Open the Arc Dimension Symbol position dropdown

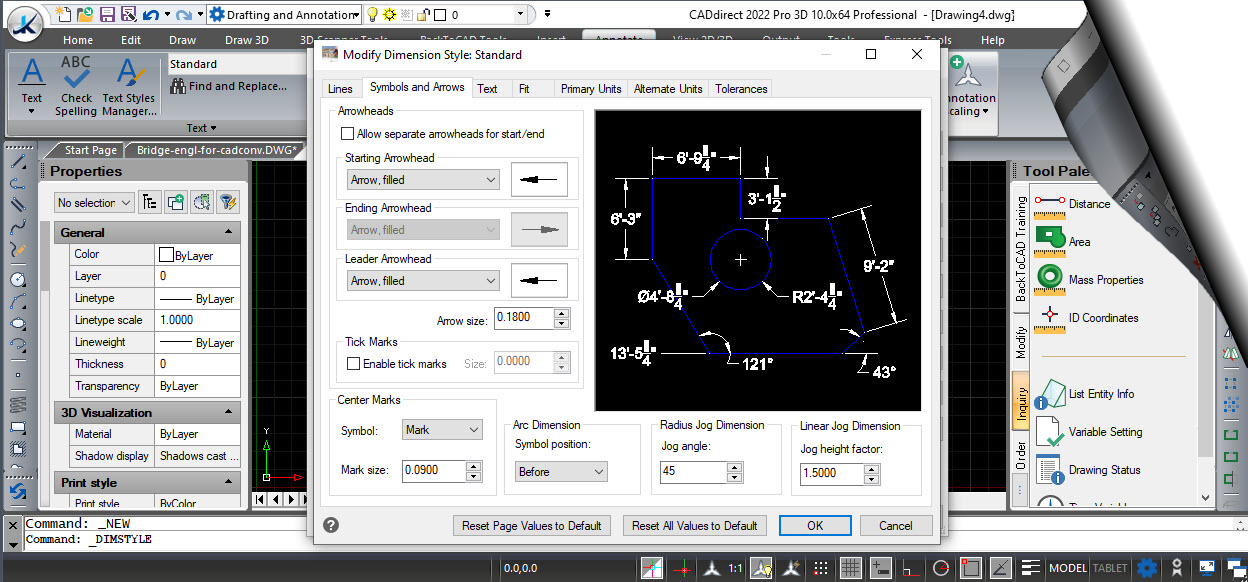(x=561, y=472)
